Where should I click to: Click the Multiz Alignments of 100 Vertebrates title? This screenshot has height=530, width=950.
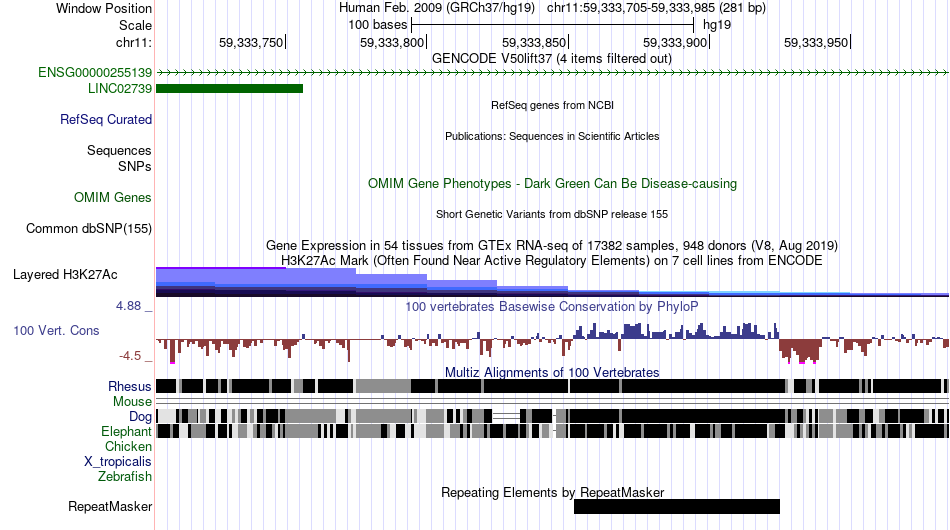pyautogui.click(x=552, y=373)
